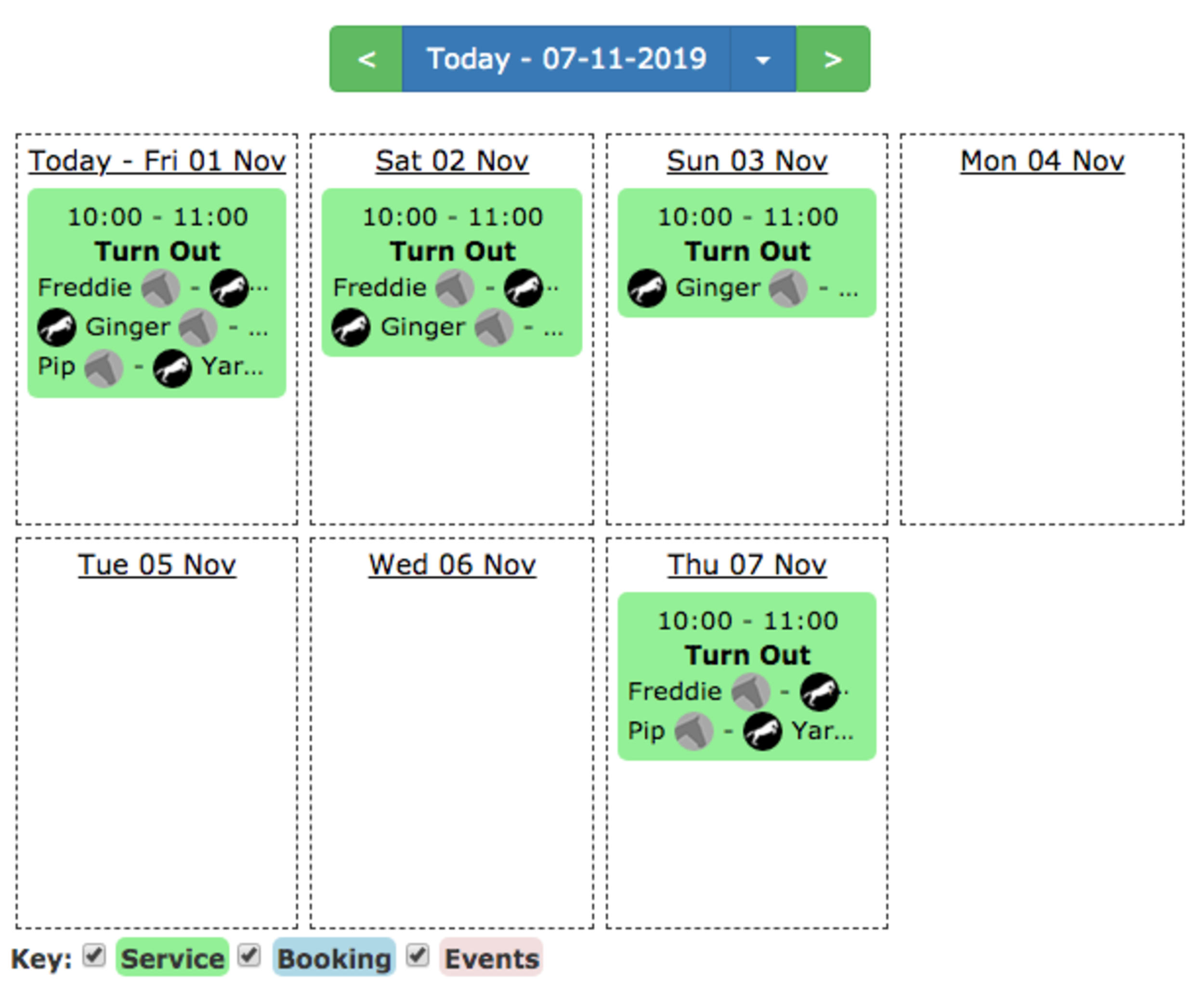Screen dimensions: 1204x996
Task: Click Ginger's grey horse avatar on Sunday
Action: (788, 288)
